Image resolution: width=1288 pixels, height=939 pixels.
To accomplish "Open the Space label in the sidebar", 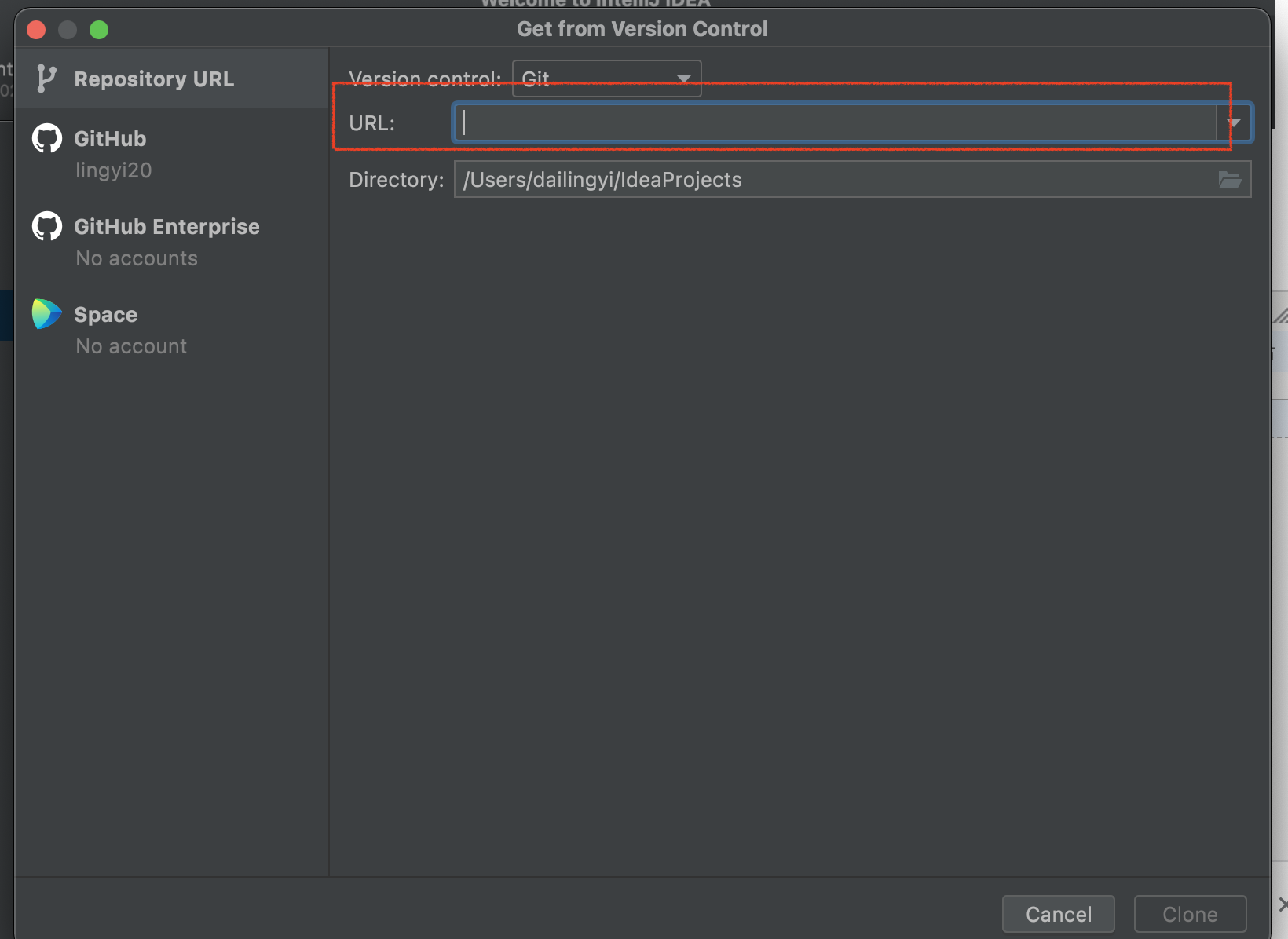I will click(x=105, y=315).
